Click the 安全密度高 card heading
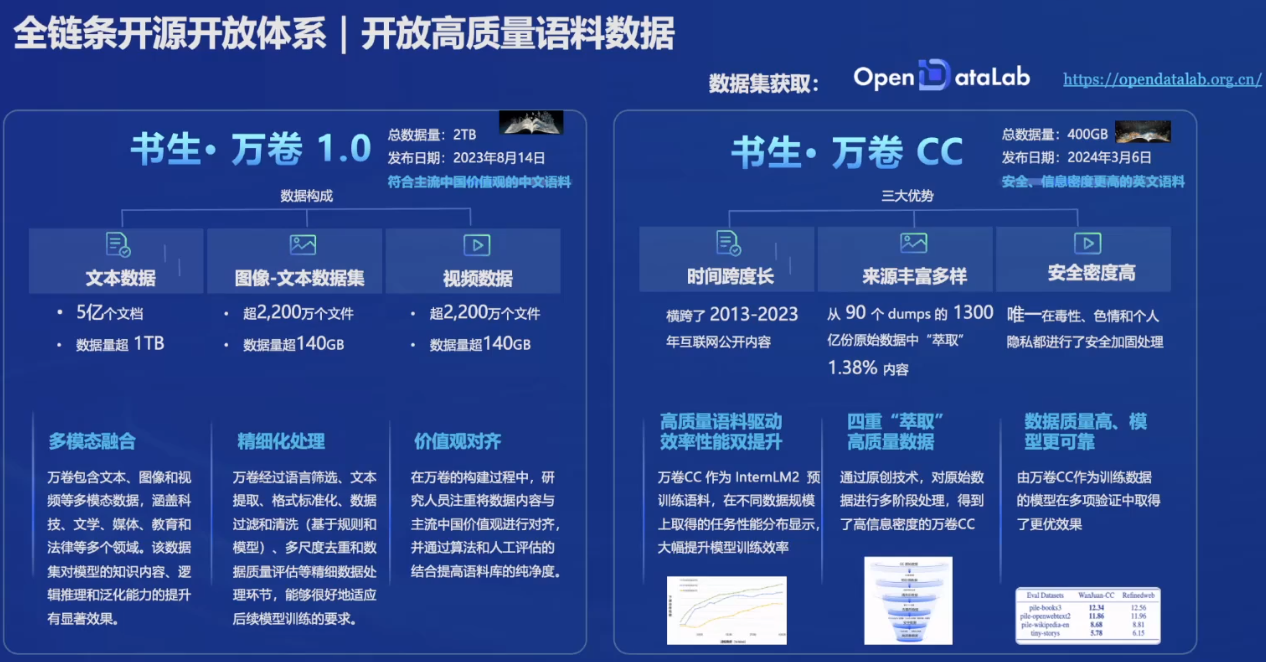This screenshot has width=1266, height=662. [x=1092, y=273]
